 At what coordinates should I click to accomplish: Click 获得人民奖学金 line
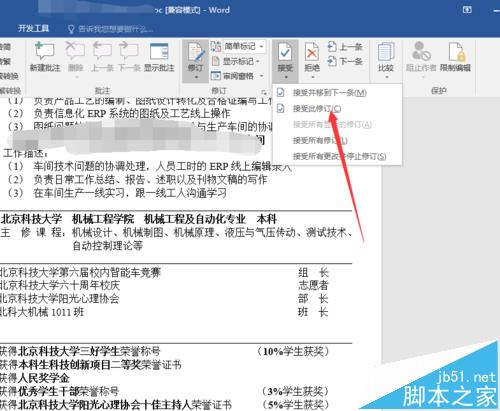35,378
